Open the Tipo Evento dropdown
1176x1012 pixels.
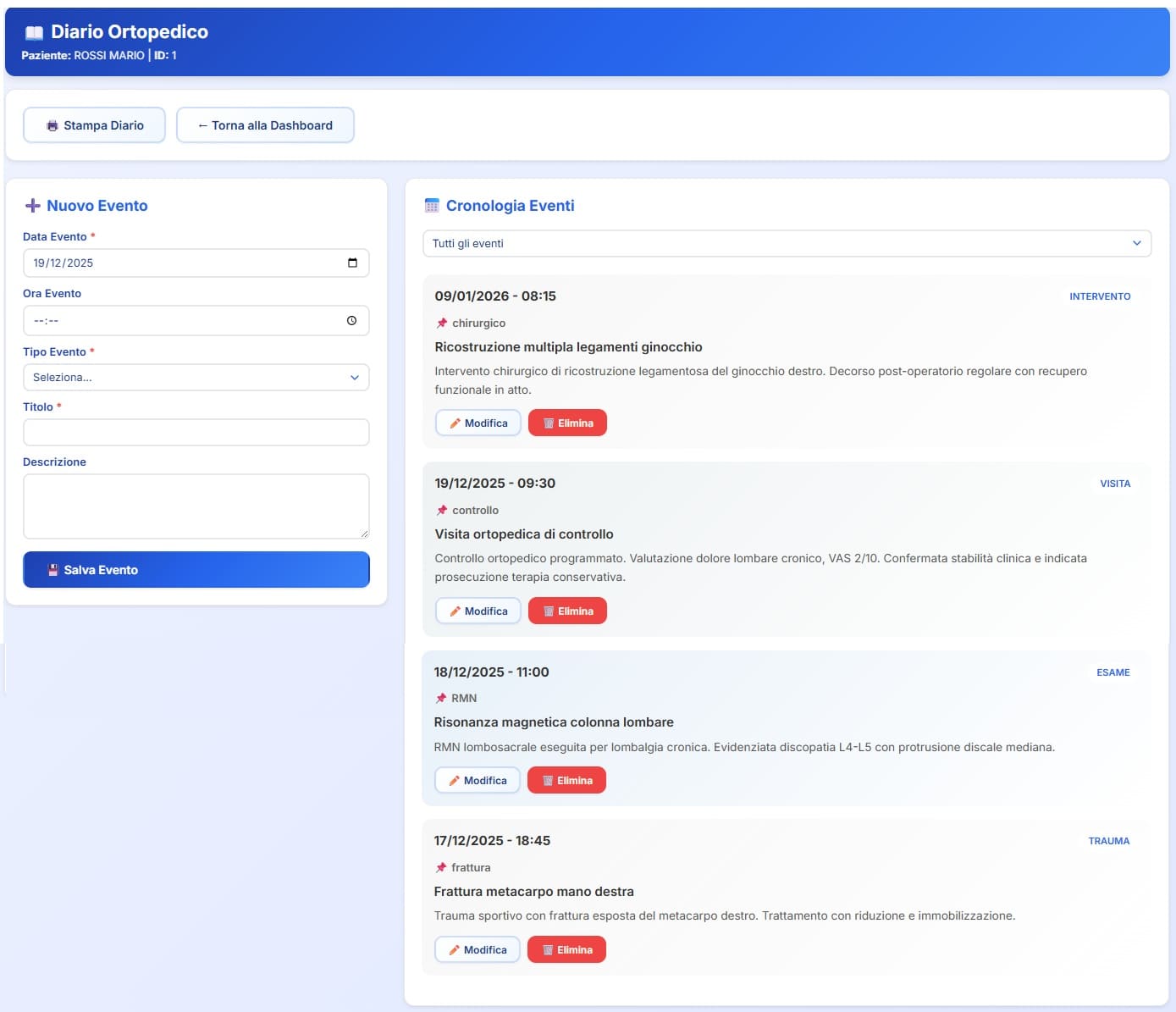click(196, 378)
